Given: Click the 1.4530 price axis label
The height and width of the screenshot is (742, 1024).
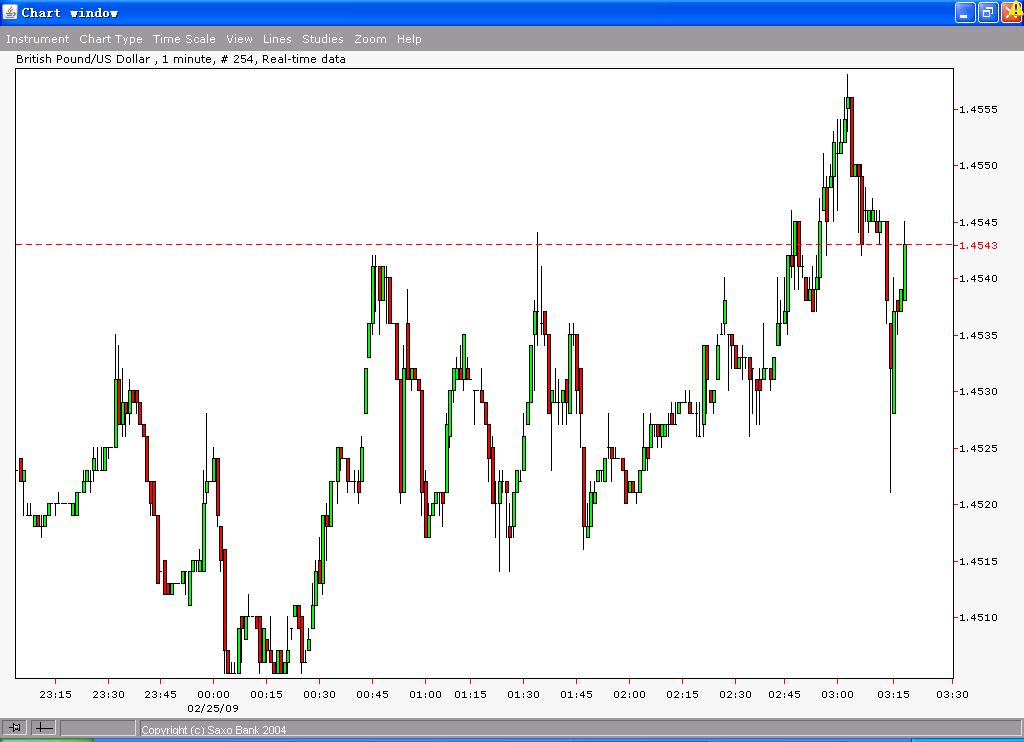Looking at the screenshot, I should click(x=978, y=392).
